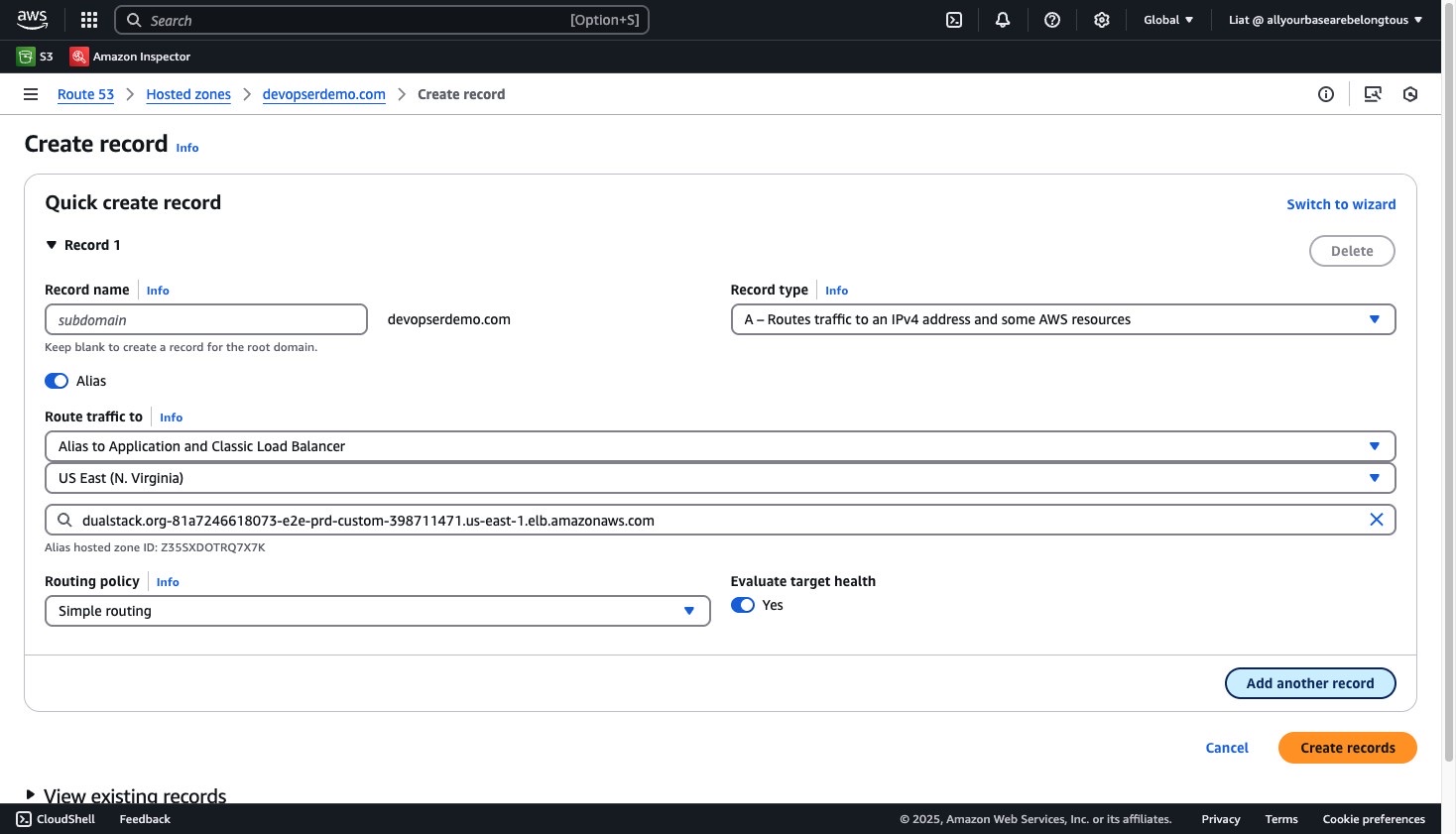Open the Global region selector
The image size is (1456, 834).
pos(1168,20)
